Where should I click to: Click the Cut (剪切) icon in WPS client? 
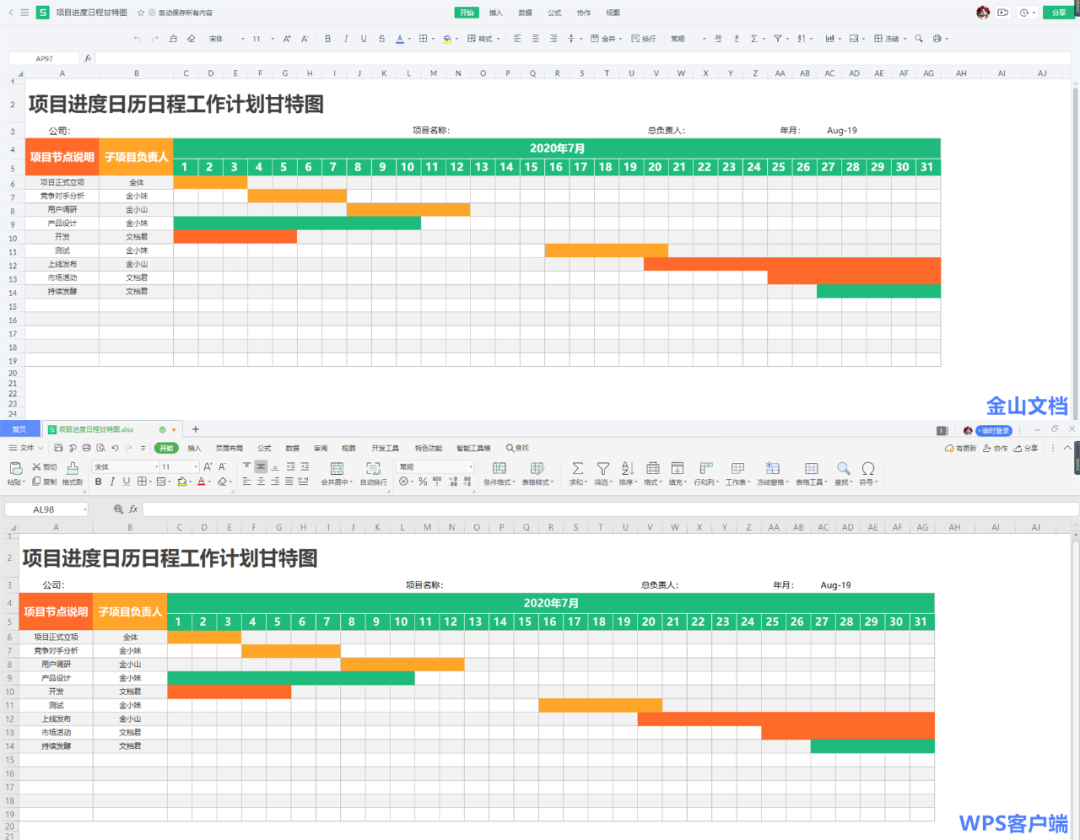[x=37, y=467]
